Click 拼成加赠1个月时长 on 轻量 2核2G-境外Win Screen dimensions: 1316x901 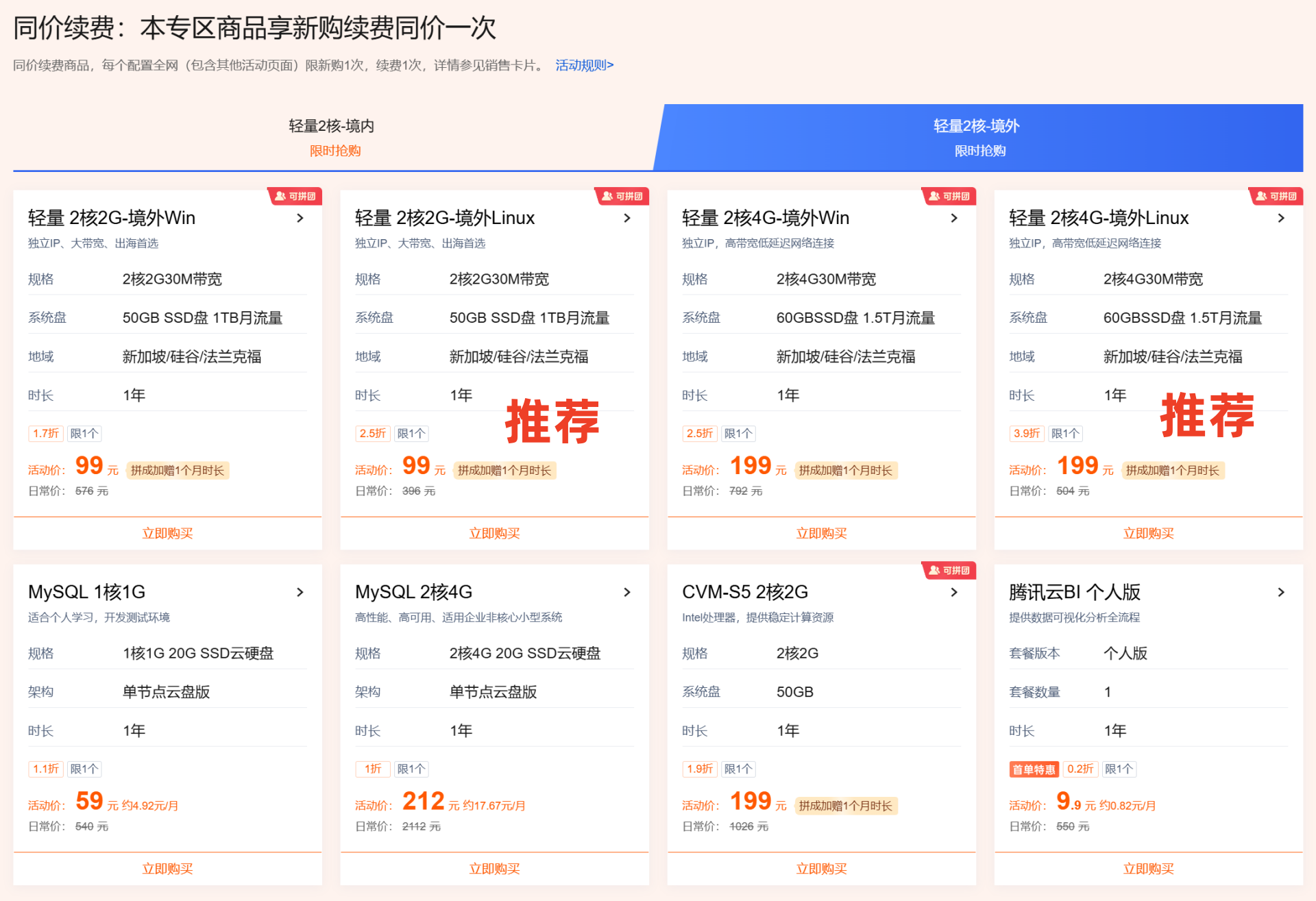(x=178, y=470)
